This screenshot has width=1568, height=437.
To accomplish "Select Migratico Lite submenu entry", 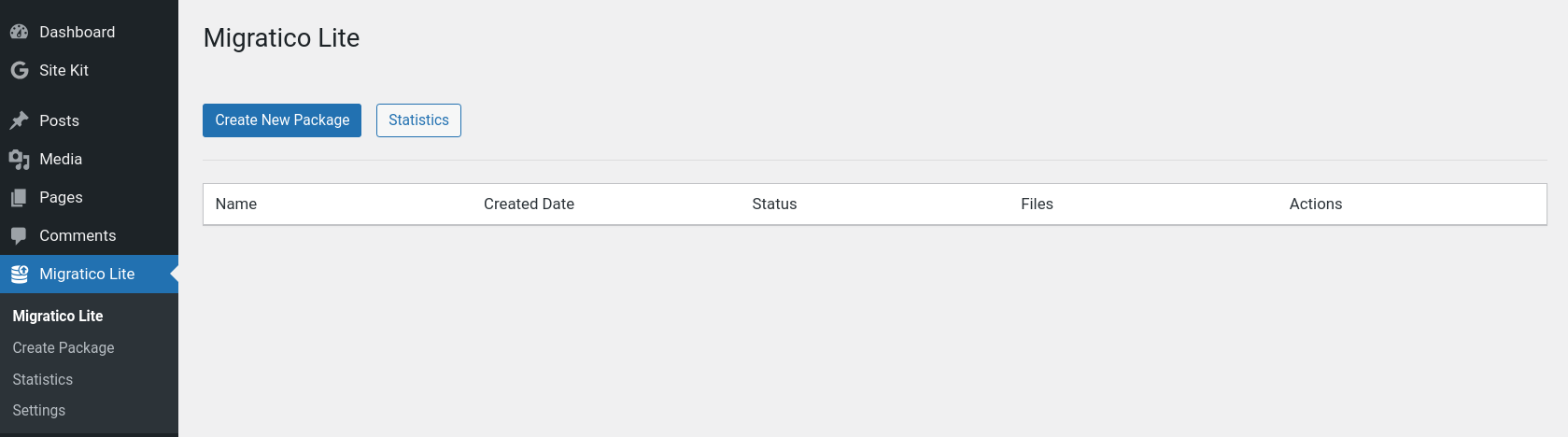I will point(58,316).
